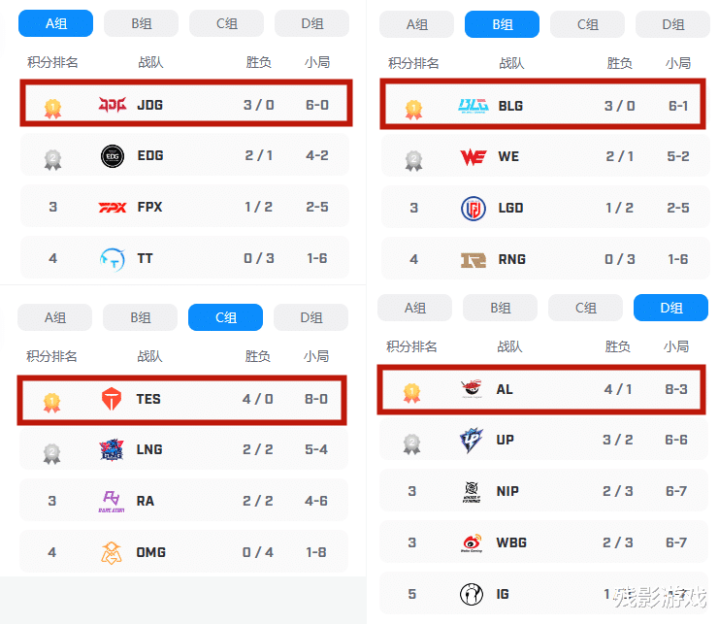
Task: Select the IG team logo
Action: (x=471, y=594)
